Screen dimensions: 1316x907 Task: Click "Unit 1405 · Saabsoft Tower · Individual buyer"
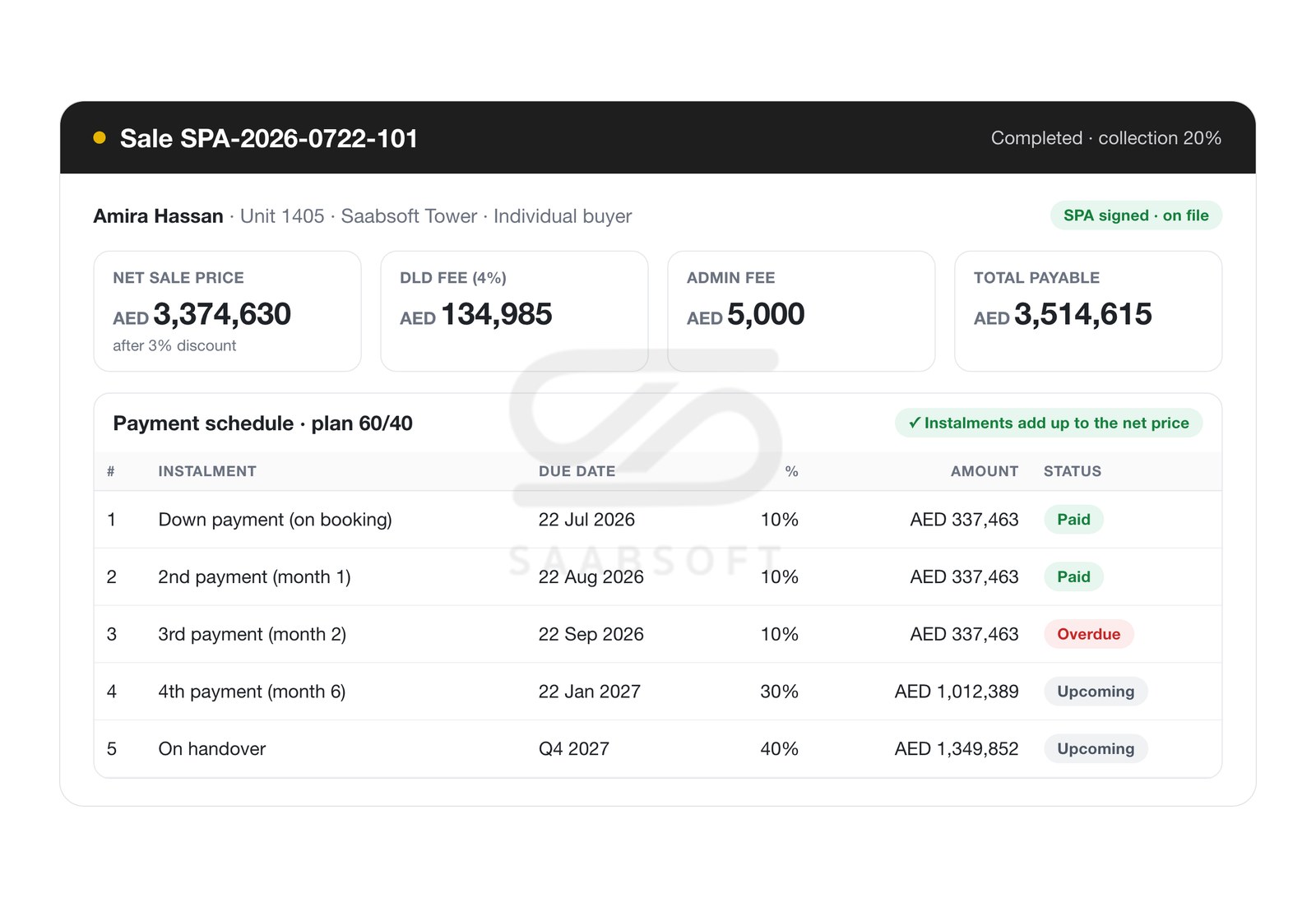(436, 216)
